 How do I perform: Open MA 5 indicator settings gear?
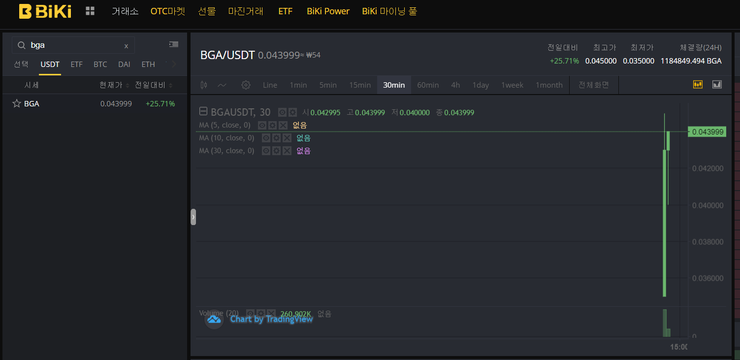(272, 126)
